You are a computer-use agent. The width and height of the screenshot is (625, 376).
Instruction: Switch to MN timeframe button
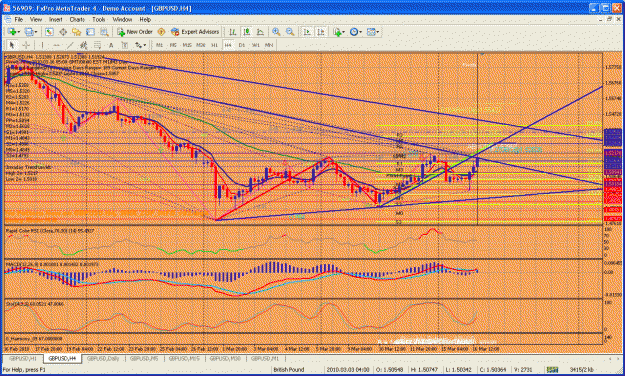coord(269,45)
